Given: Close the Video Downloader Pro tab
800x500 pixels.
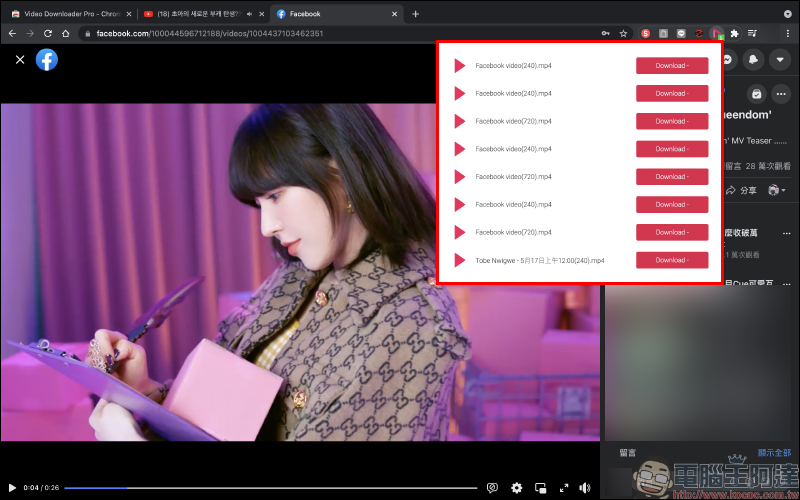Looking at the screenshot, I should [x=129, y=14].
